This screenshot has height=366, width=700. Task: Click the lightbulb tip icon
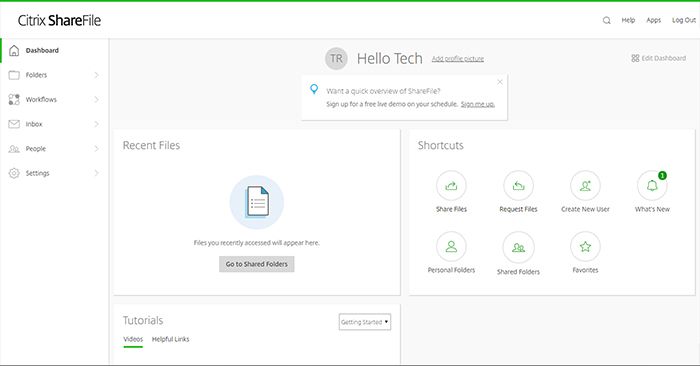pyautogui.click(x=314, y=89)
